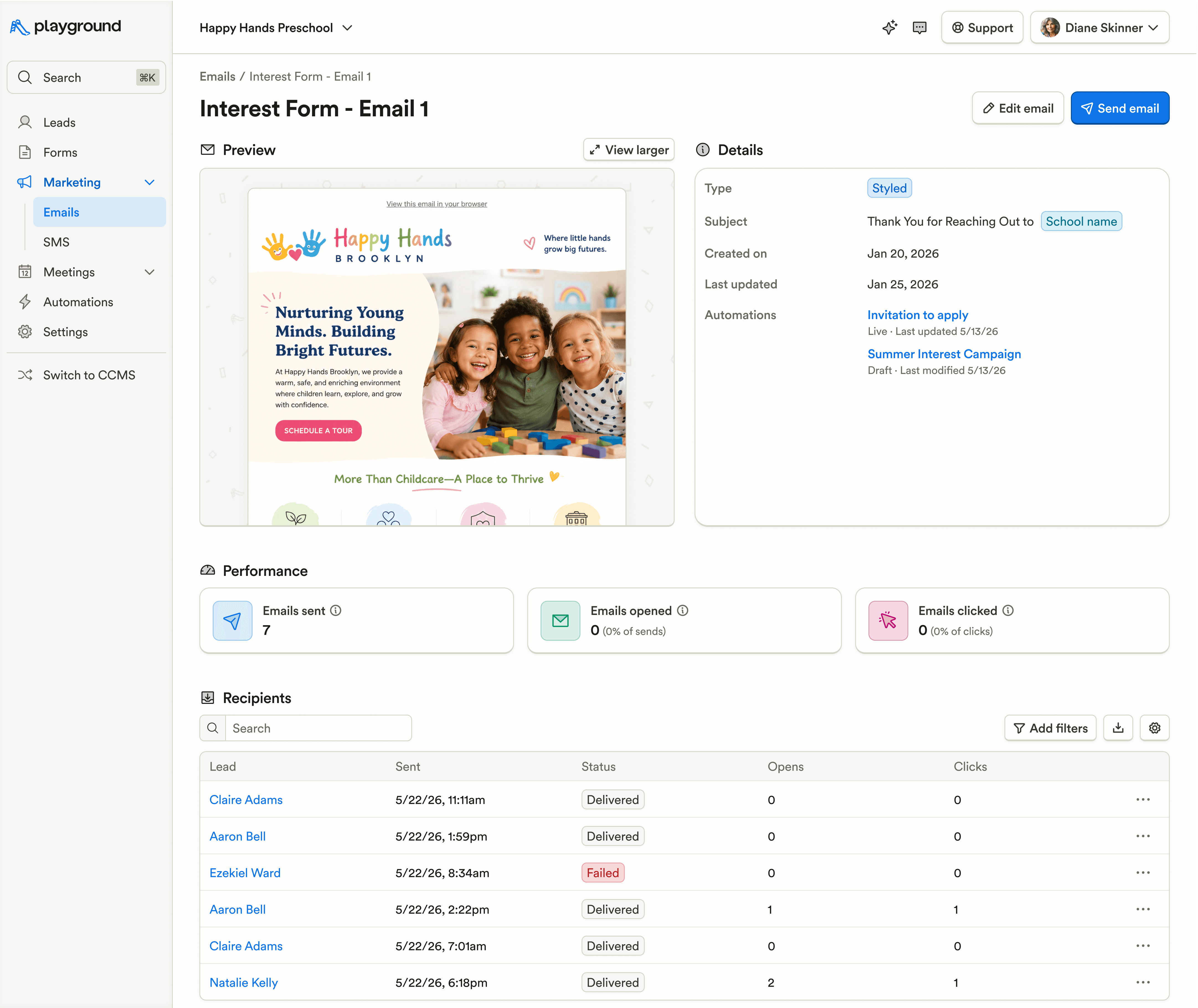
Task: Click the Support button
Action: (981, 27)
